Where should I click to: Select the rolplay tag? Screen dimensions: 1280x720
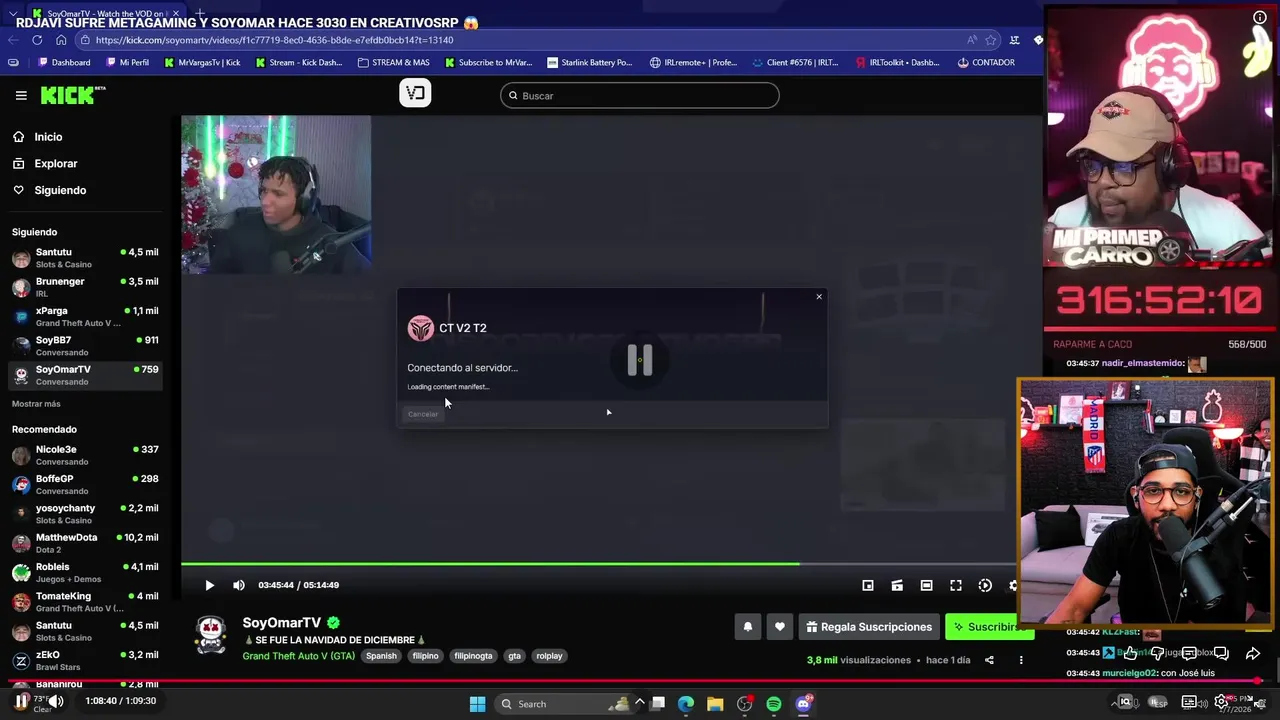549,656
